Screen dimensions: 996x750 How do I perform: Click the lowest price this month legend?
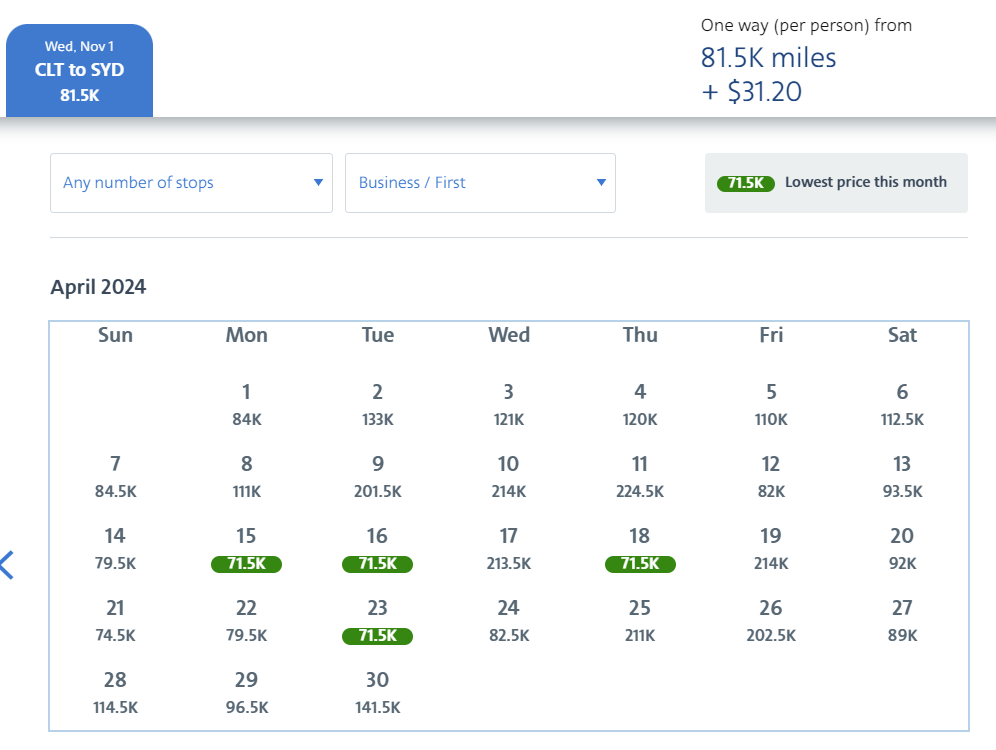tap(836, 183)
